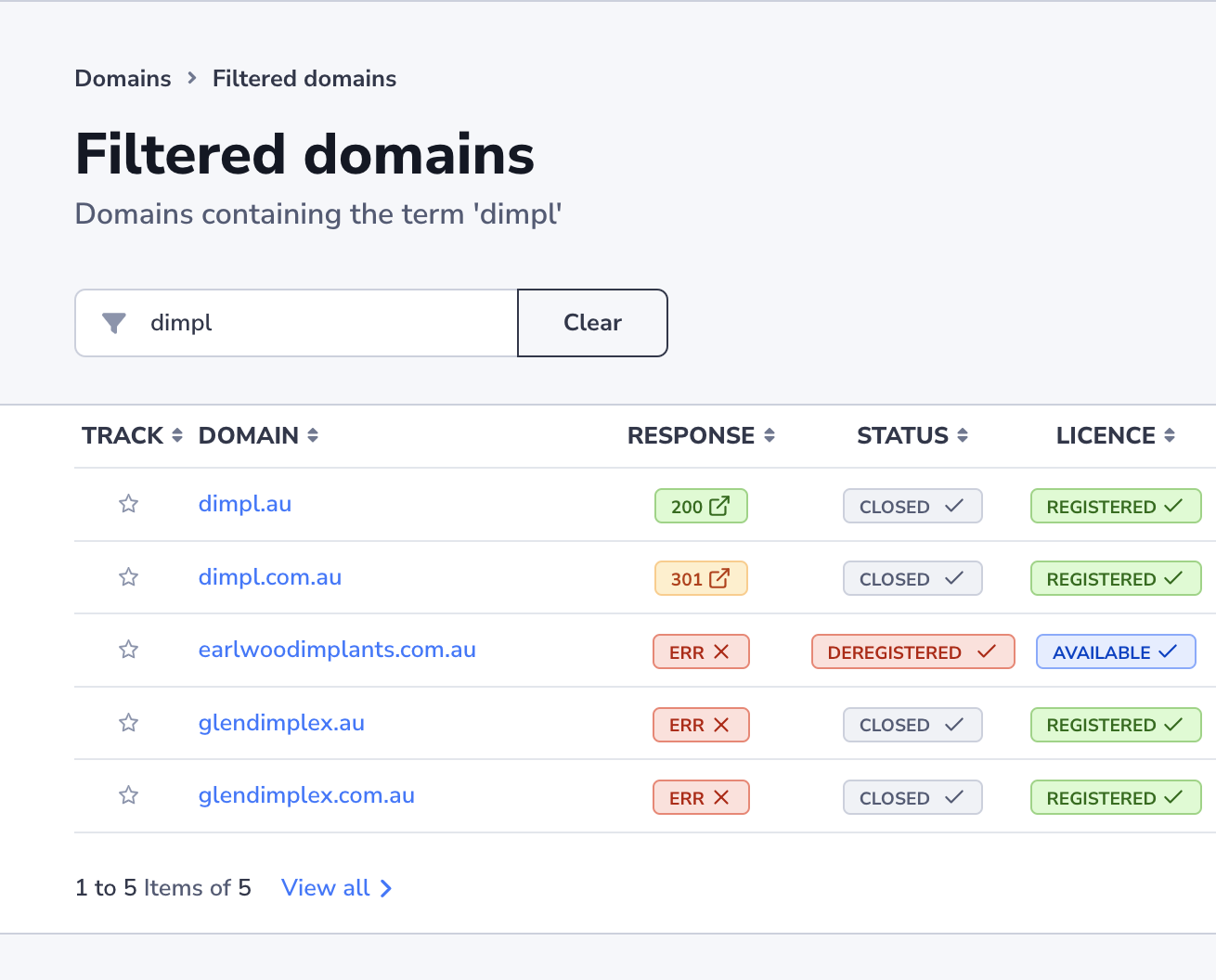Open the glendimplex.au domain link
The width and height of the screenshot is (1216, 980).
point(281,723)
